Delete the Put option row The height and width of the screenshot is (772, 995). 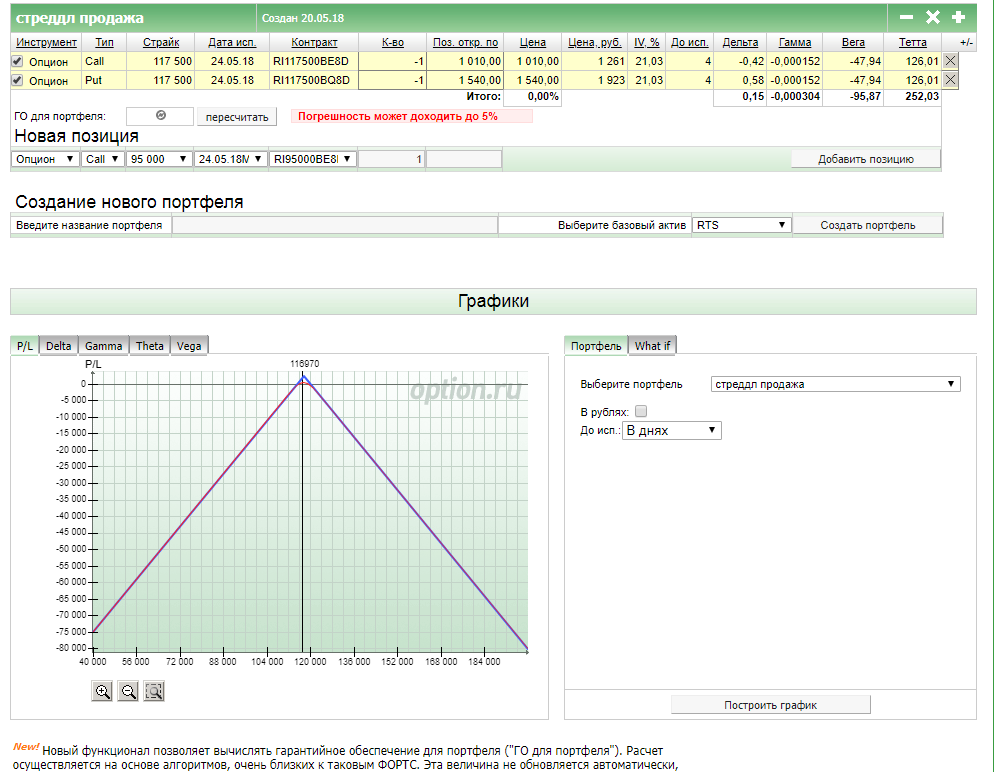(950, 80)
